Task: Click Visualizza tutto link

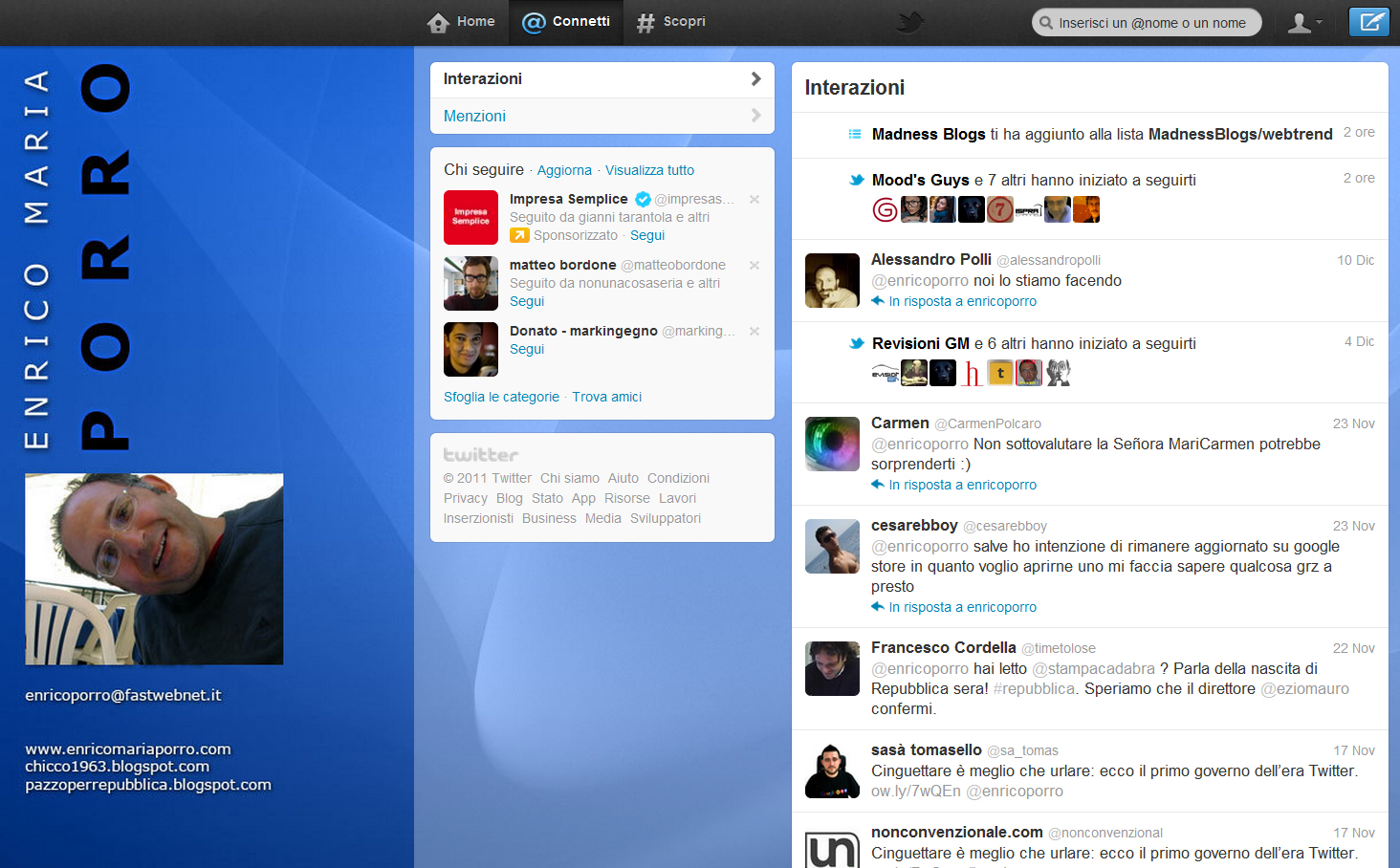Action: [649, 170]
